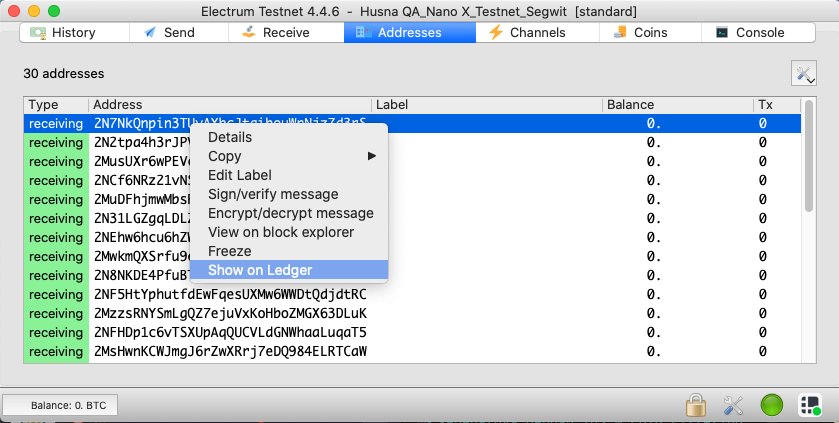This screenshot has width=839, height=423.
Task: Select address 2MsHwnKCWJmgJ6rZwXRrj7eDQ984ELRTCaW
Action: click(x=230, y=351)
